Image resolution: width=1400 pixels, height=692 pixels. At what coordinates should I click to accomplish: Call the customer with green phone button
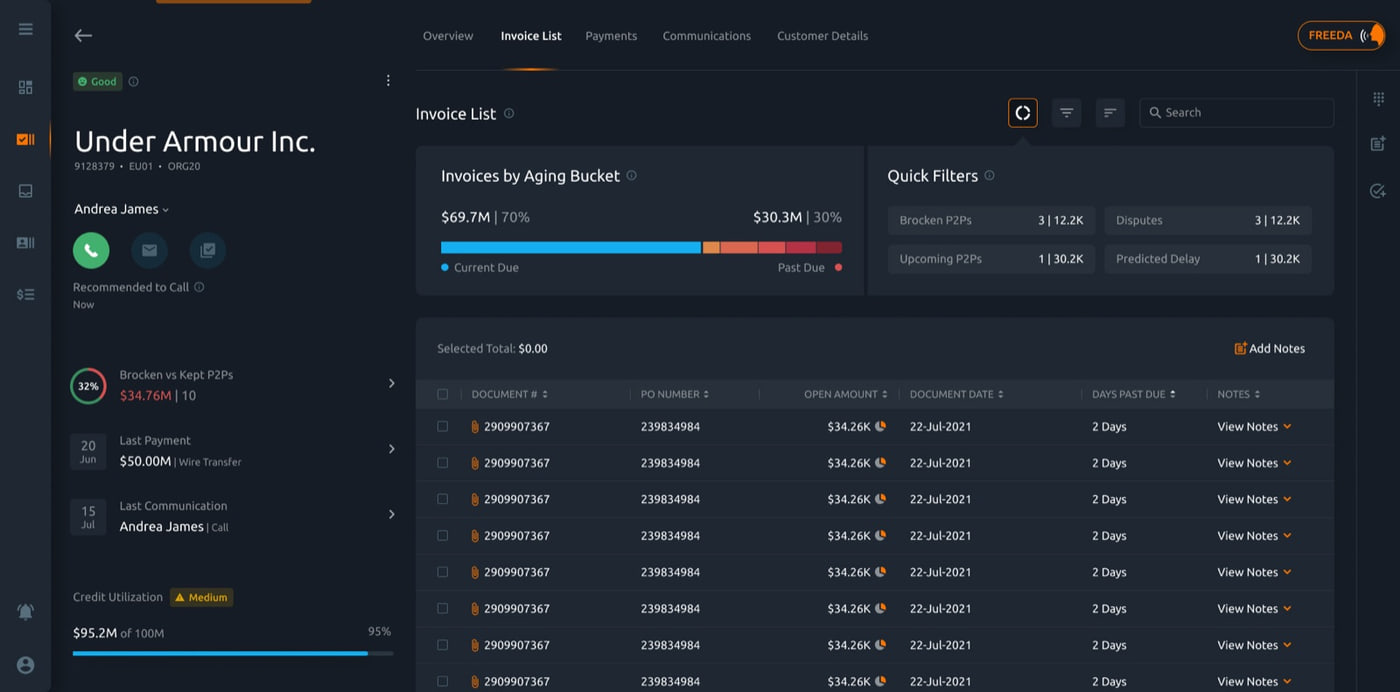tap(91, 250)
